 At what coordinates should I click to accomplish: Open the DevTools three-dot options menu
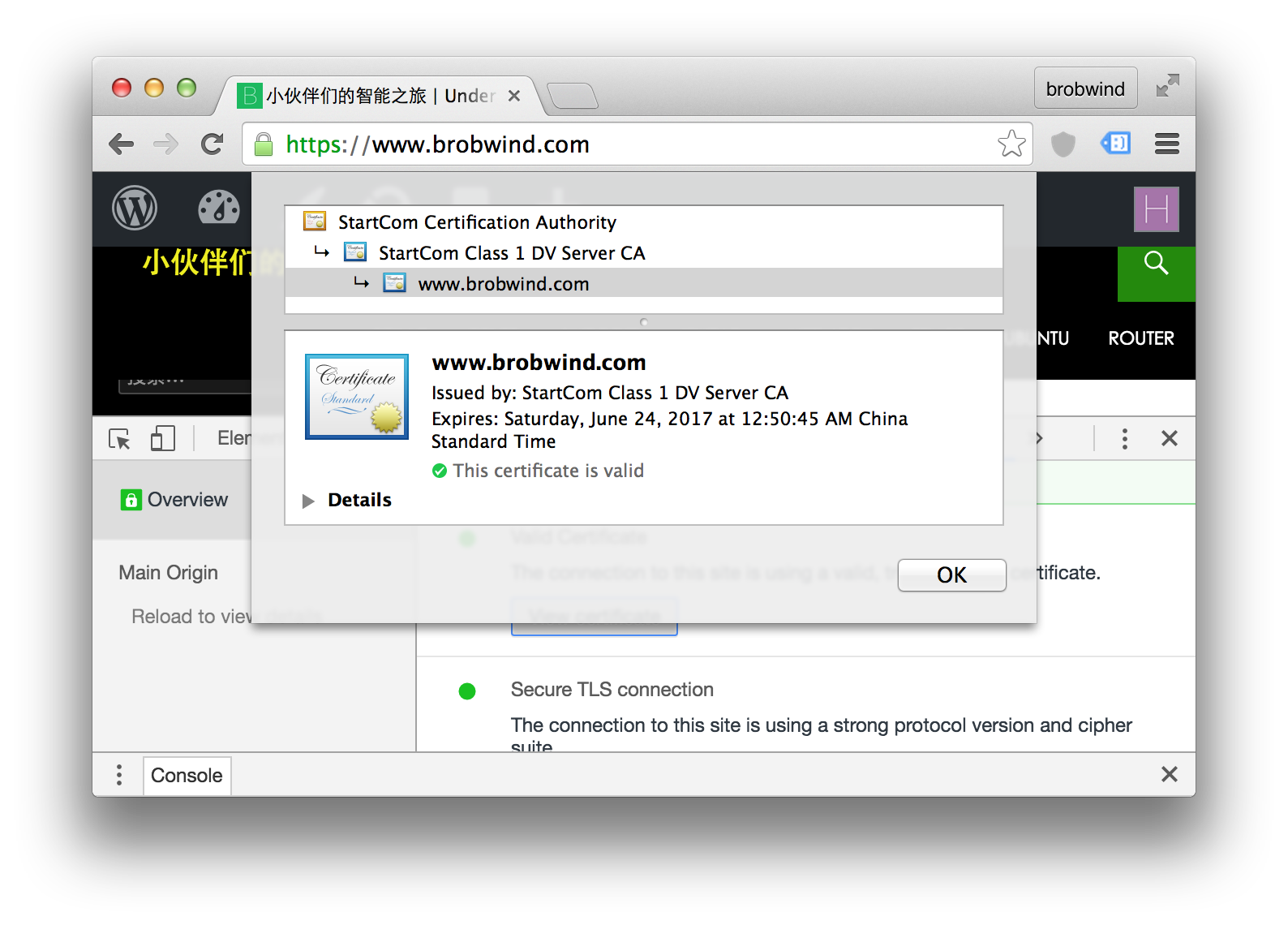[1125, 439]
